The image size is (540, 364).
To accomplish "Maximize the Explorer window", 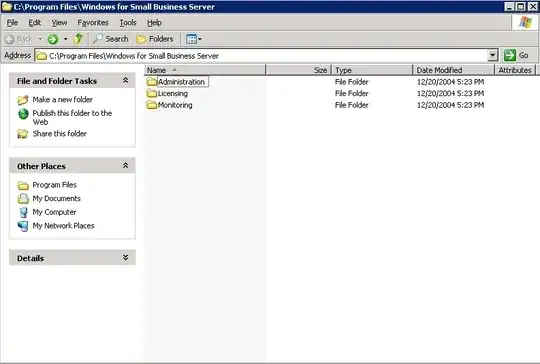I will [x=521, y=7].
